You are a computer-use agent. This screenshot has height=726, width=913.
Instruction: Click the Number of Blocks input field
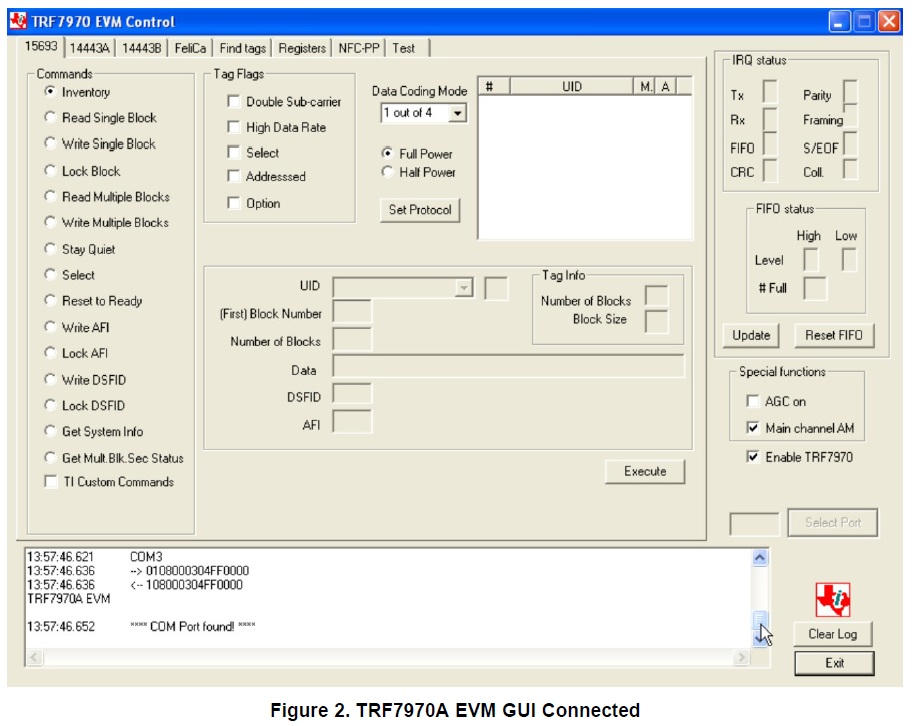click(352, 339)
